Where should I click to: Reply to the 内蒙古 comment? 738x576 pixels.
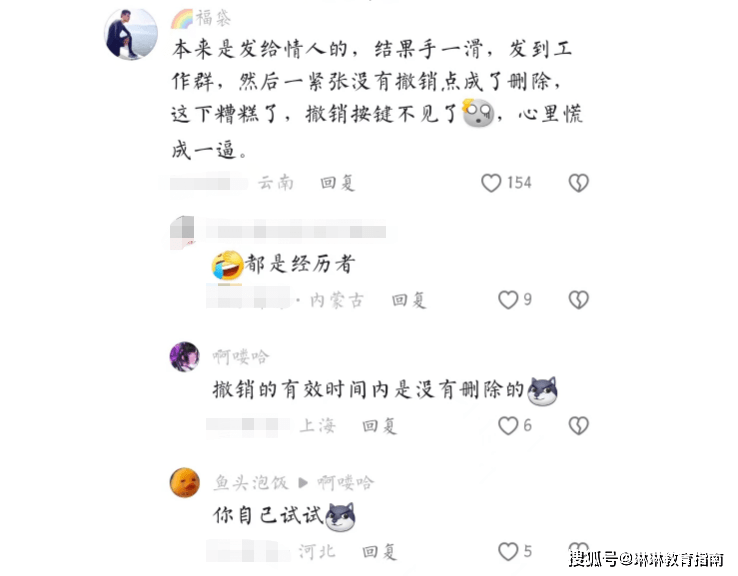point(409,300)
